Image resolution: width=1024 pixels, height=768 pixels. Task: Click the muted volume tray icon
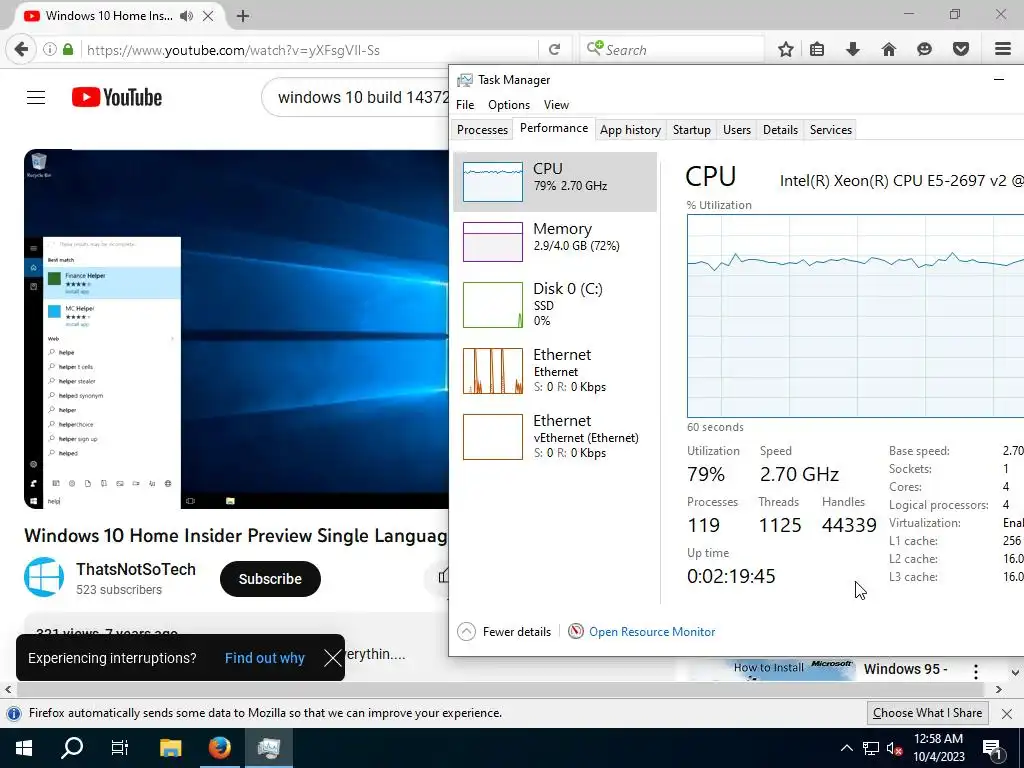894,748
